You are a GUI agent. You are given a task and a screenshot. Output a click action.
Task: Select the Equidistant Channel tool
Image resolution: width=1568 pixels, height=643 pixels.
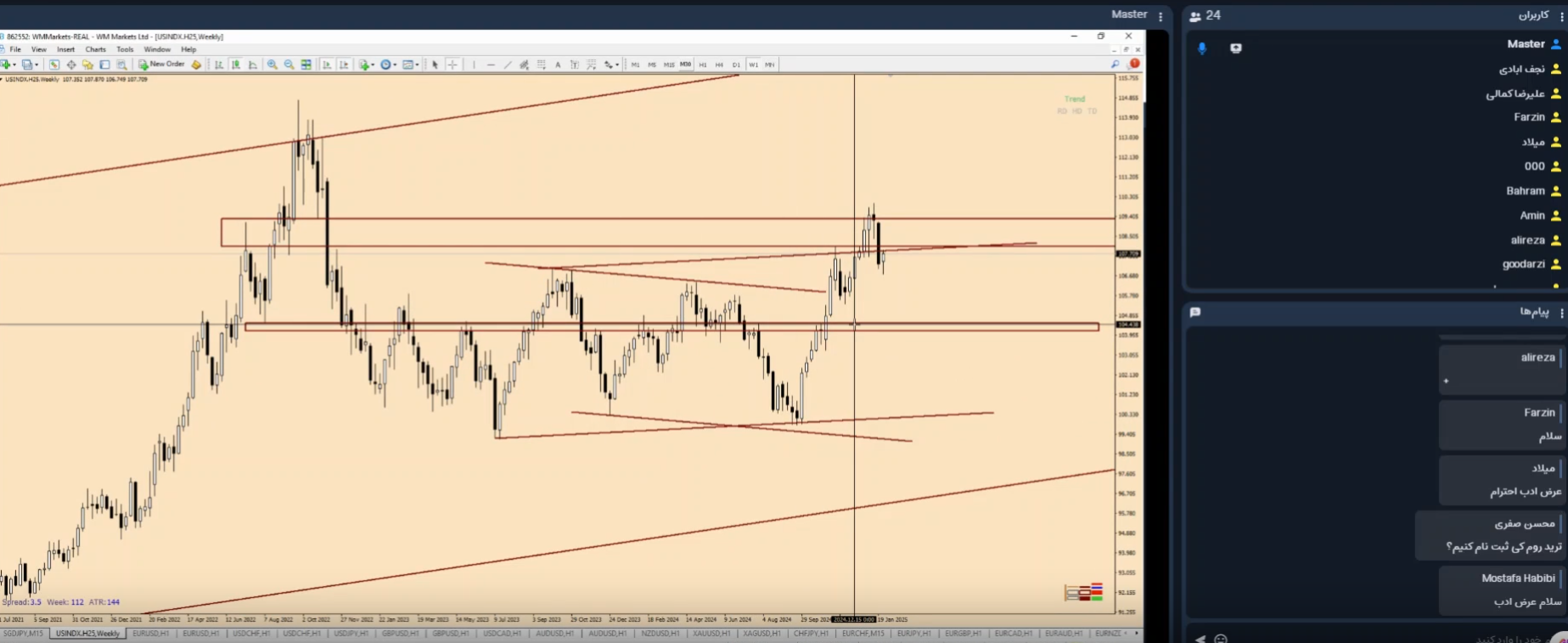(525, 65)
